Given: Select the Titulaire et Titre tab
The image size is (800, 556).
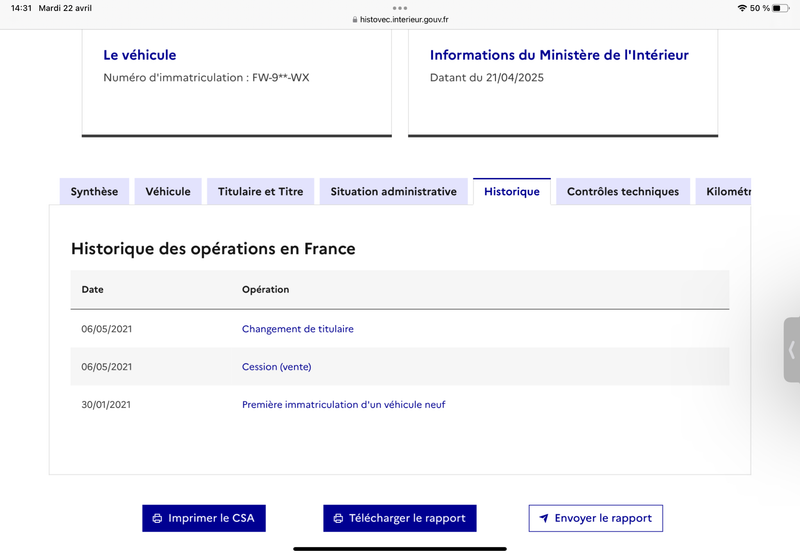Looking at the screenshot, I should click(260, 192).
